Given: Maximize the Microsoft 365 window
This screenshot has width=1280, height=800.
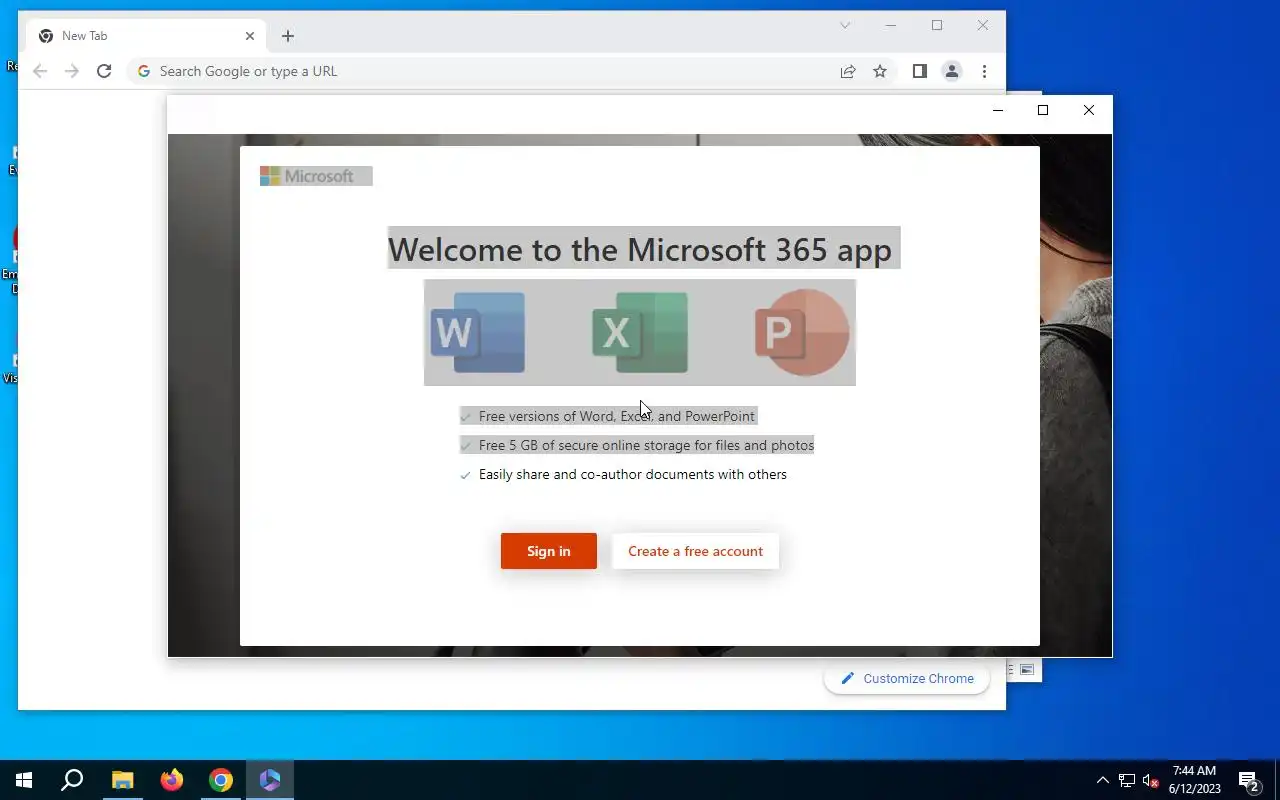Looking at the screenshot, I should point(1043,110).
